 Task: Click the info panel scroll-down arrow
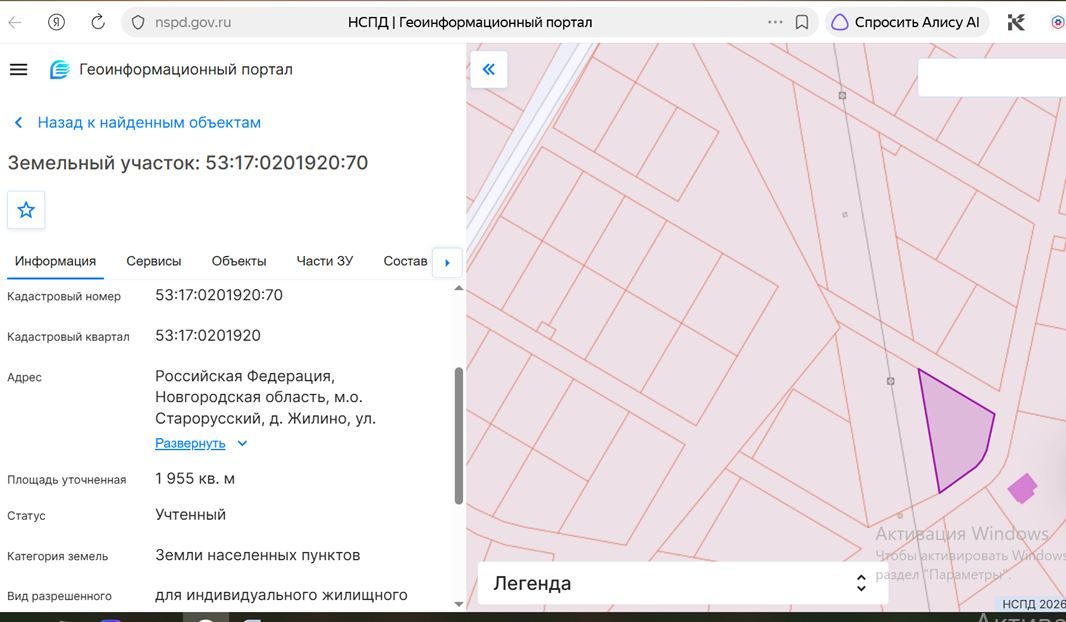[459, 604]
